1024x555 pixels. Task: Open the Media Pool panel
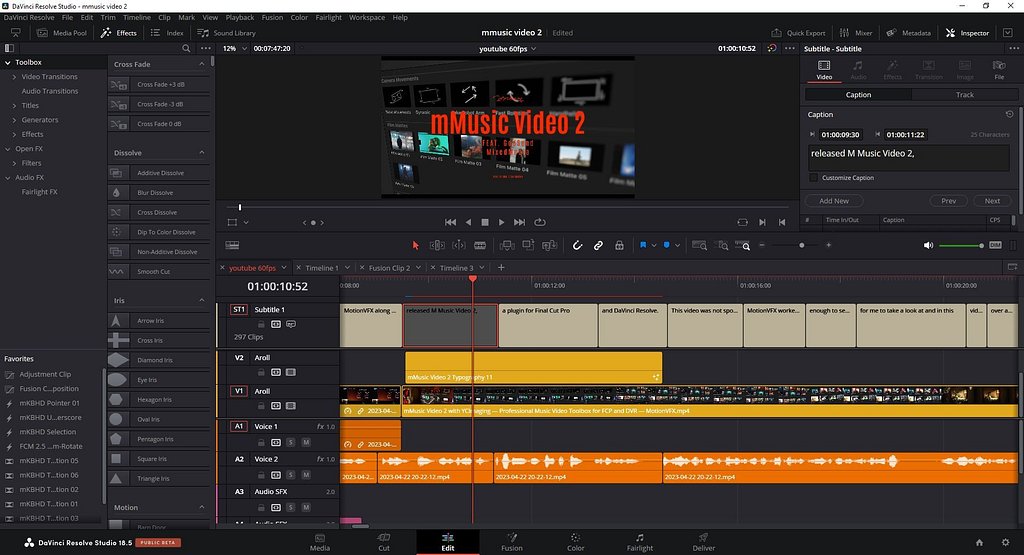click(x=62, y=33)
